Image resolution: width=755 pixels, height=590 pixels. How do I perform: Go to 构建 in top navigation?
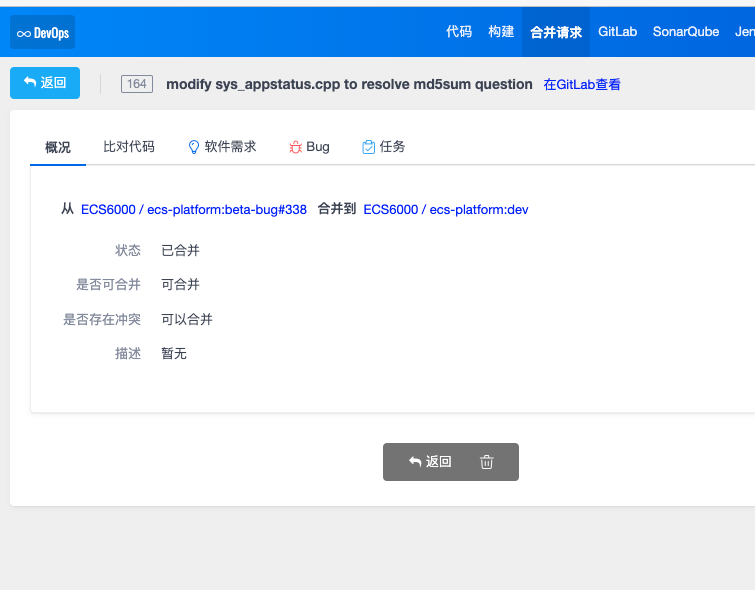pos(501,32)
